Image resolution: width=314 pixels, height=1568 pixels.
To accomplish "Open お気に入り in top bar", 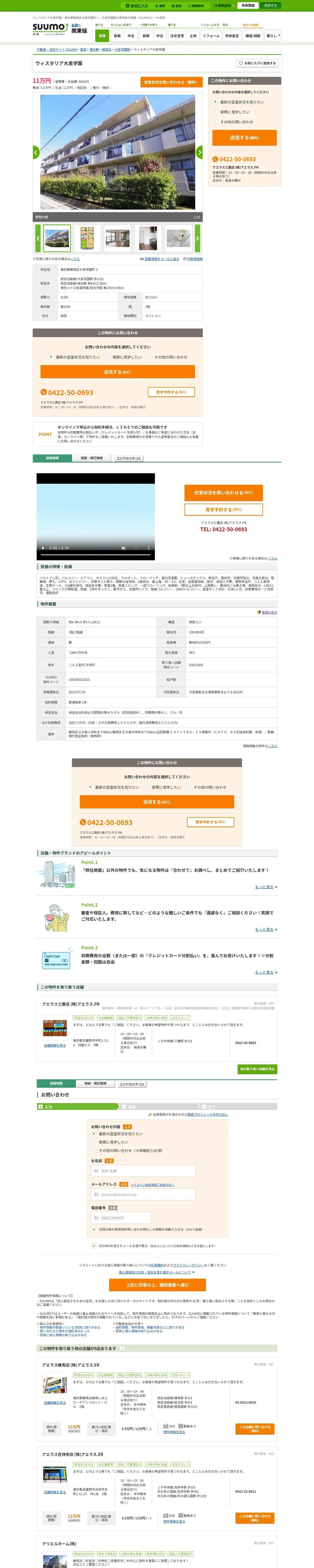I will (x=137, y=5).
